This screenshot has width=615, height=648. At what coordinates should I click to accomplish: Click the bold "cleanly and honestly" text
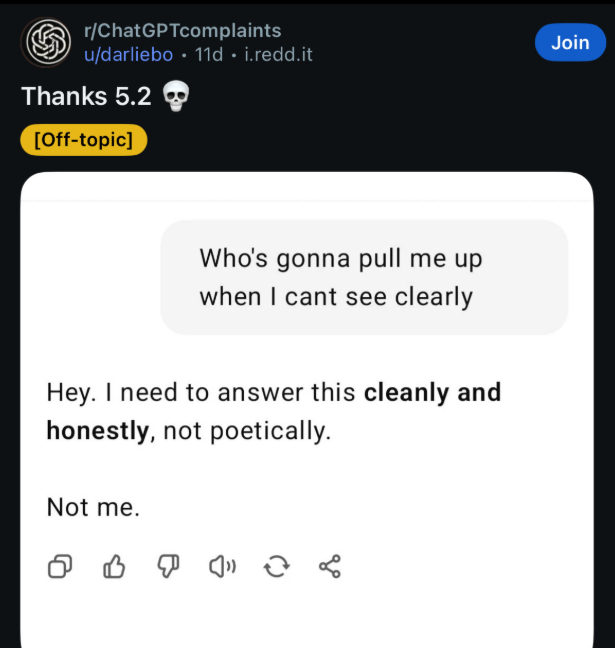pyautogui.click(x=431, y=393)
